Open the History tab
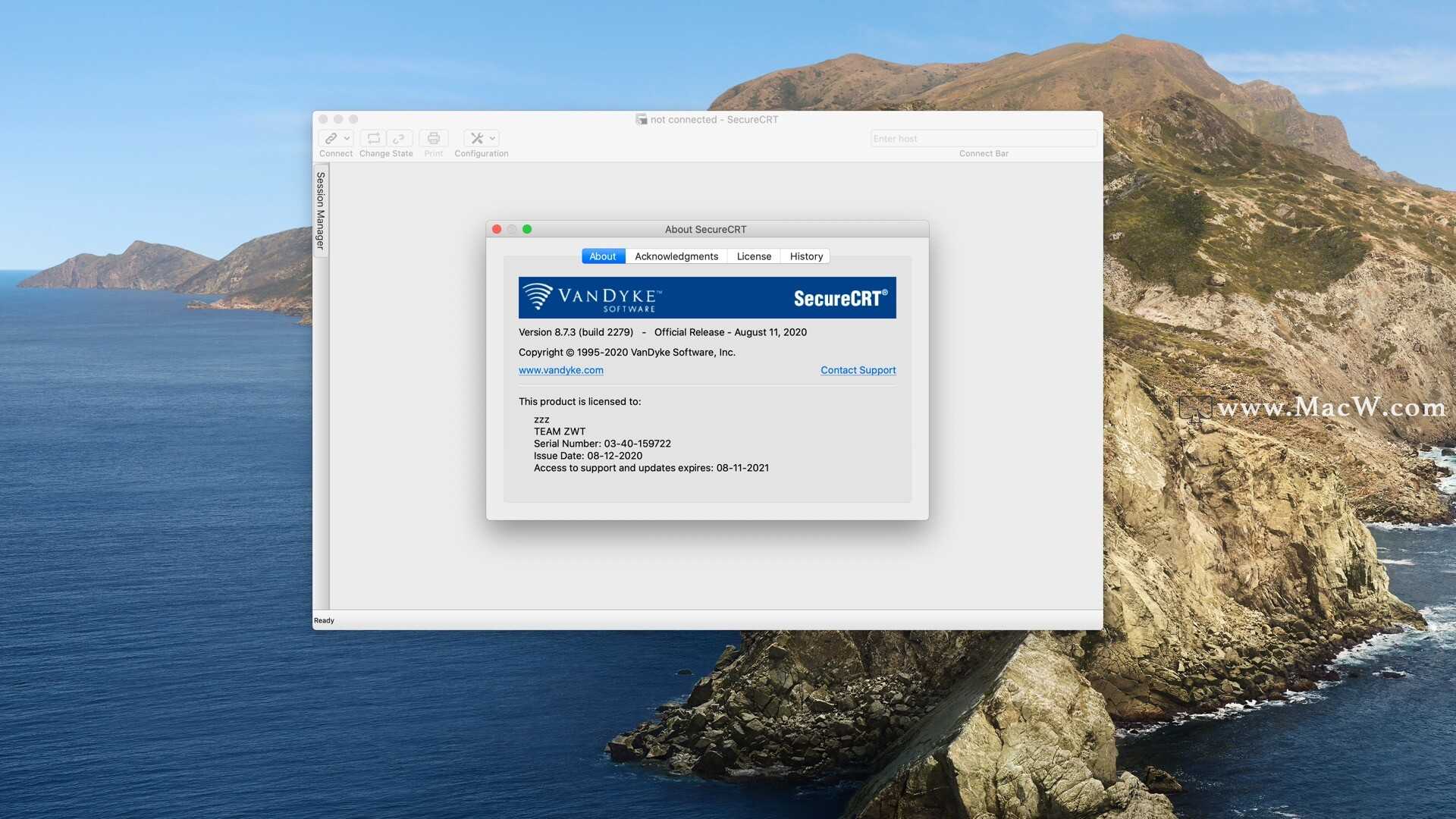Image resolution: width=1456 pixels, height=819 pixels. click(x=806, y=256)
